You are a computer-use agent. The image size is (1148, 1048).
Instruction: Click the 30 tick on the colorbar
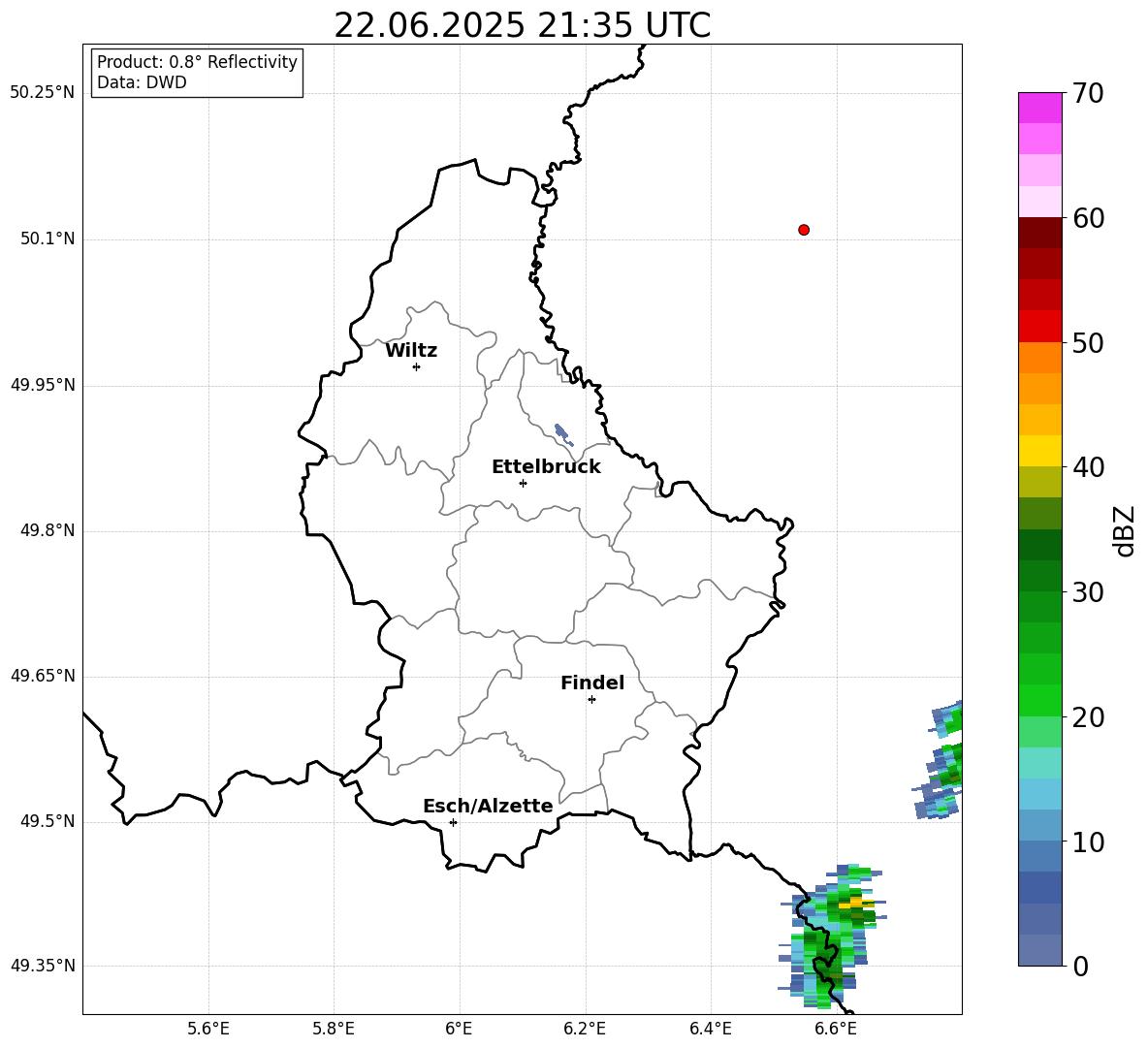(1088, 592)
